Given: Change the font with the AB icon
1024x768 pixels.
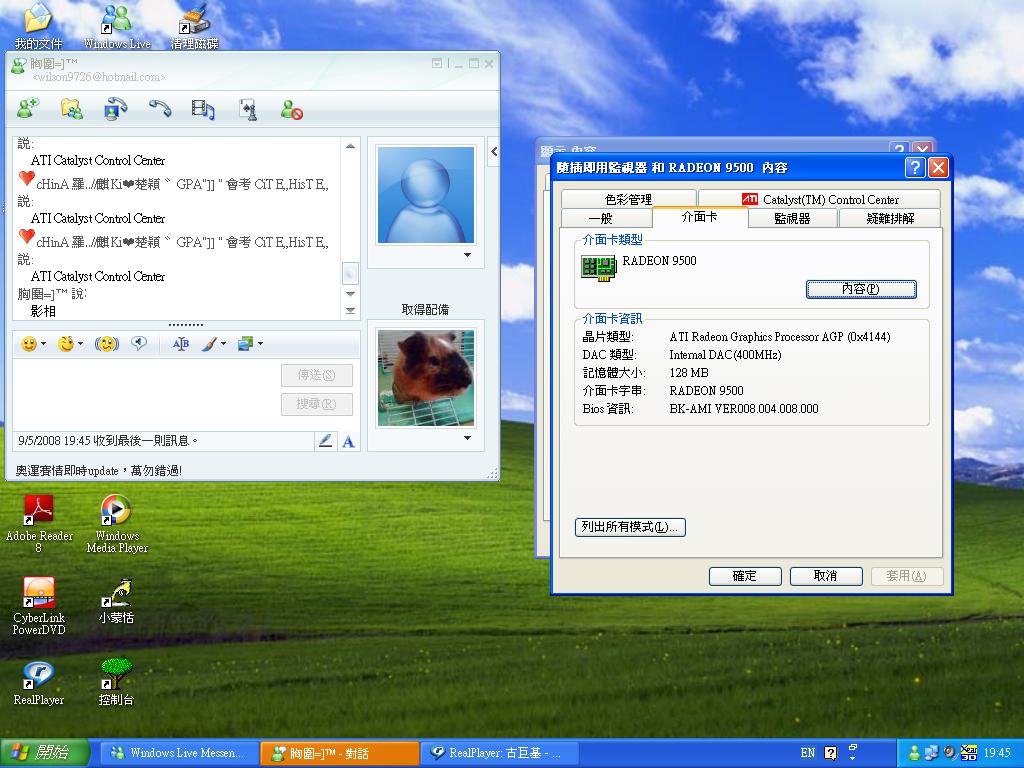Looking at the screenshot, I should (181, 344).
